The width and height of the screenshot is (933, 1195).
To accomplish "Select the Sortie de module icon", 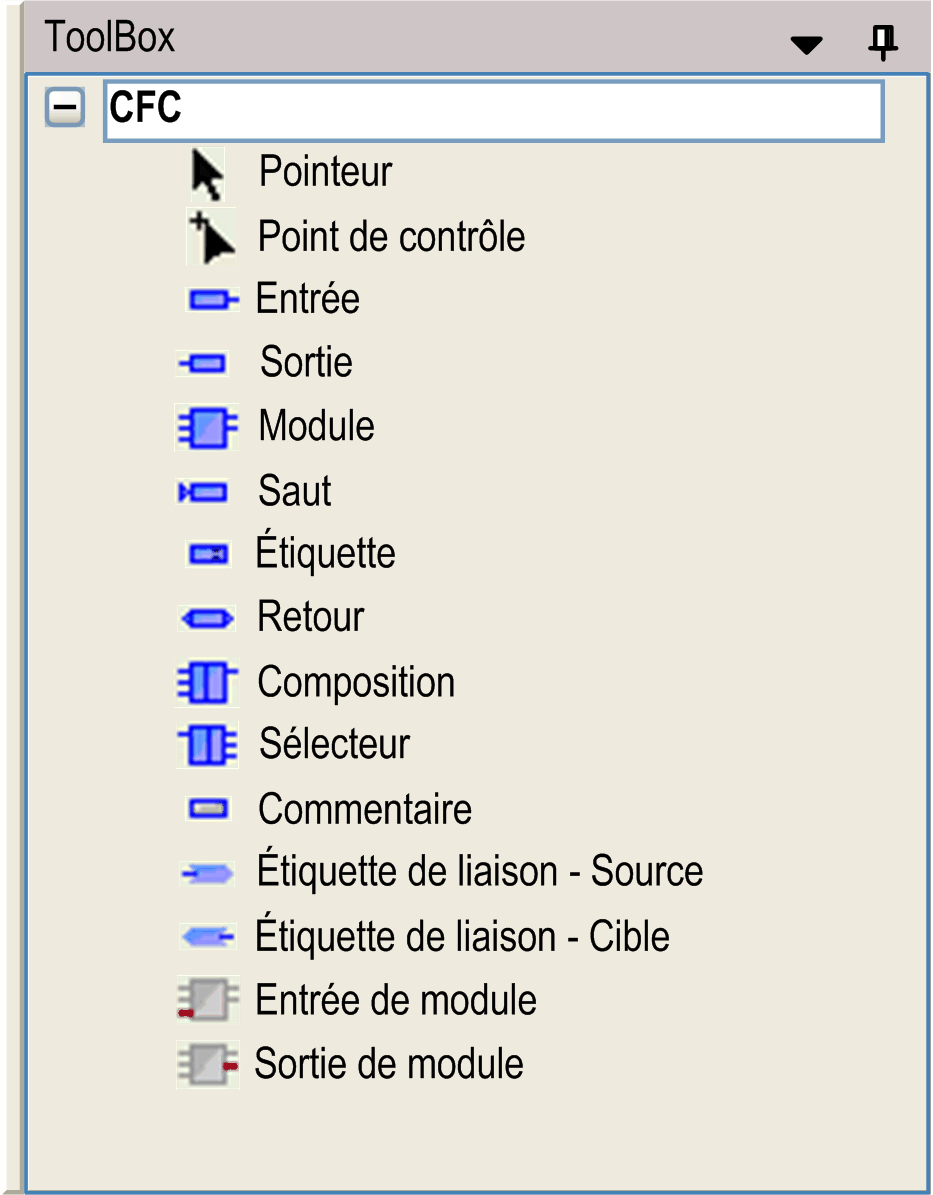I will pyautogui.click(x=208, y=1064).
